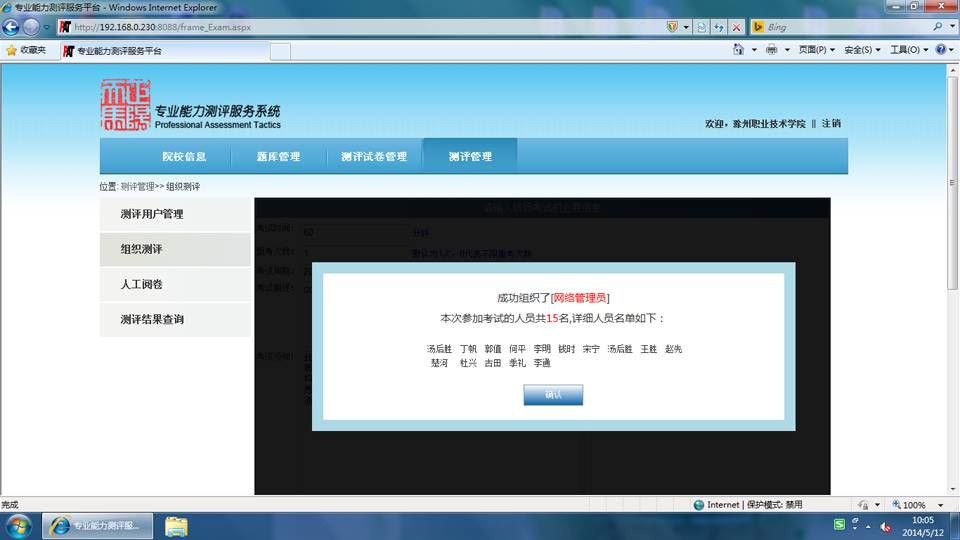Go back with the browser Back arrow
This screenshot has height=540, width=960.
11,27
